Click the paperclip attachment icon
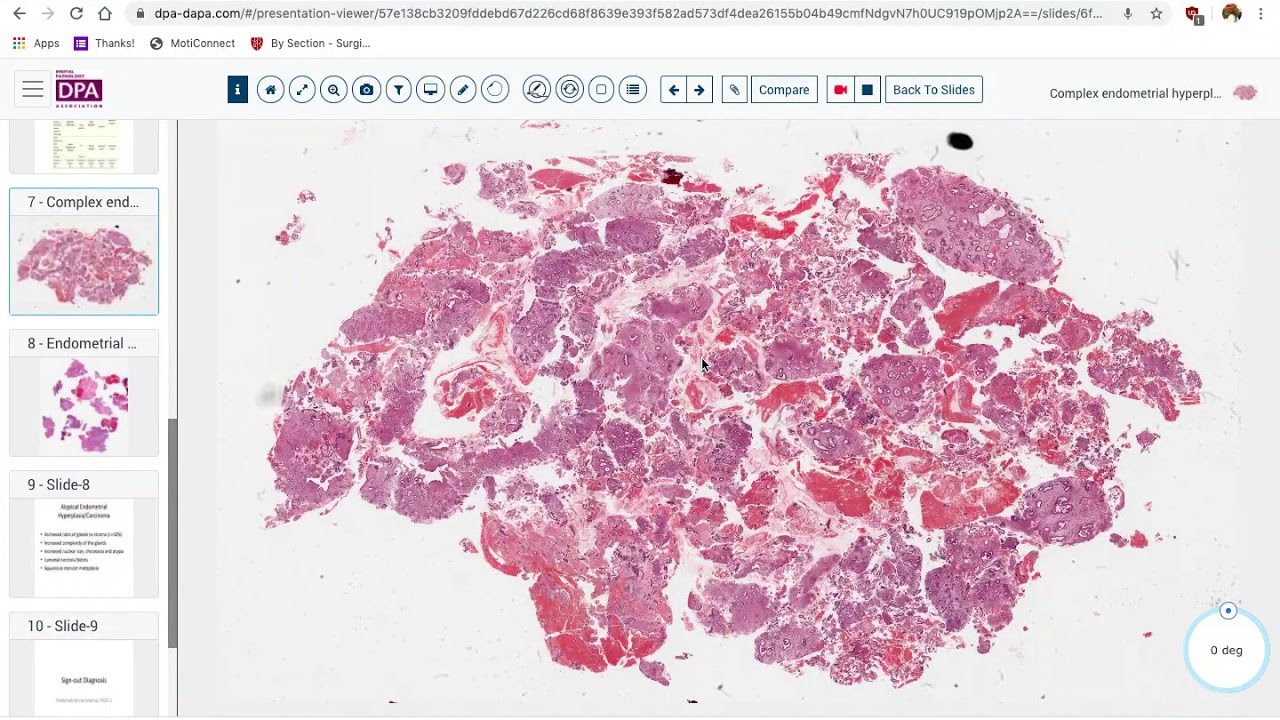The width and height of the screenshot is (1280, 720). tap(734, 90)
